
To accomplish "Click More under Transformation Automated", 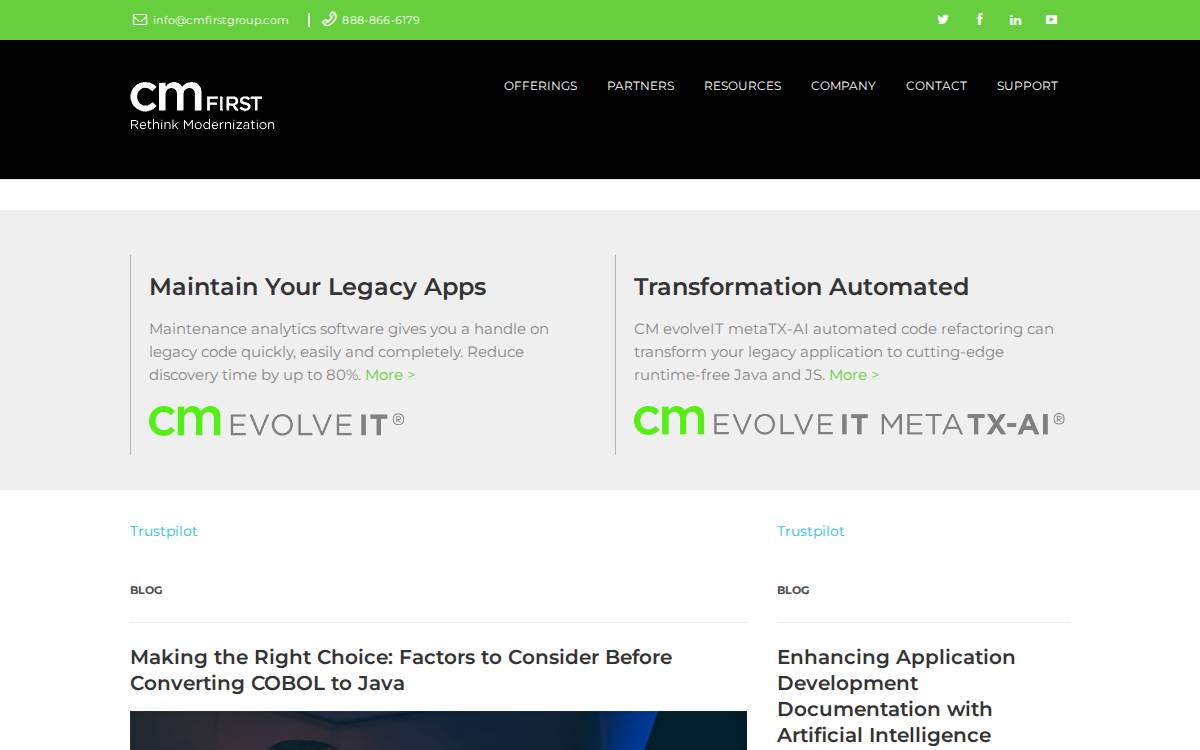I will tap(854, 375).
